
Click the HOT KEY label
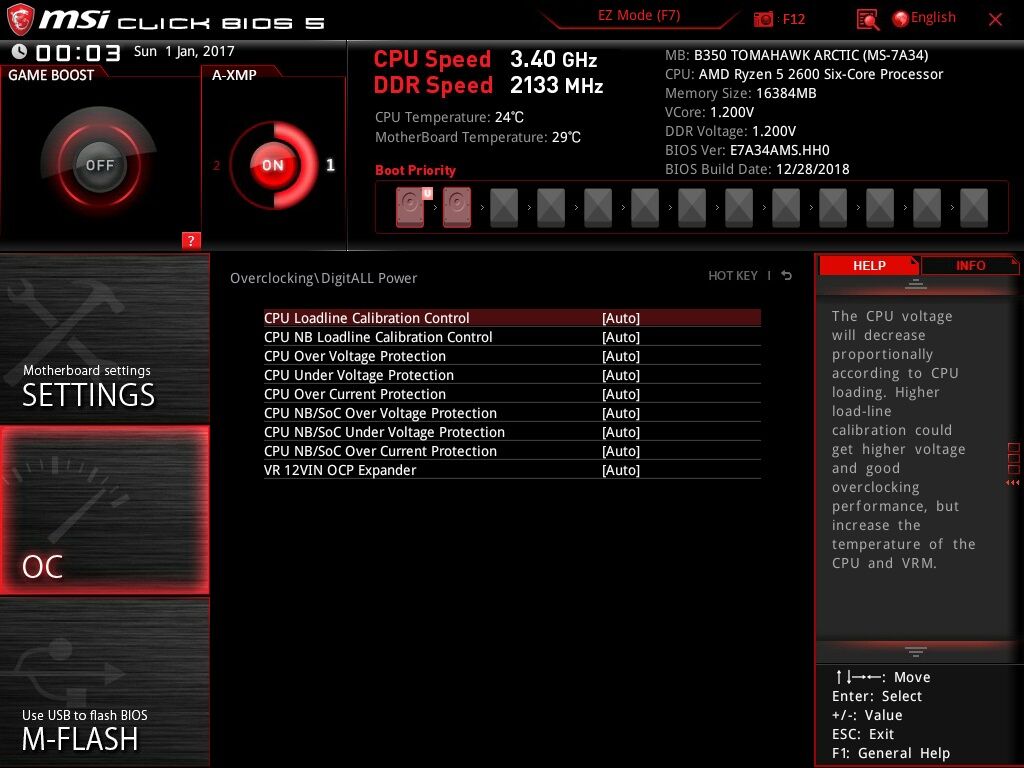tap(733, 276)
